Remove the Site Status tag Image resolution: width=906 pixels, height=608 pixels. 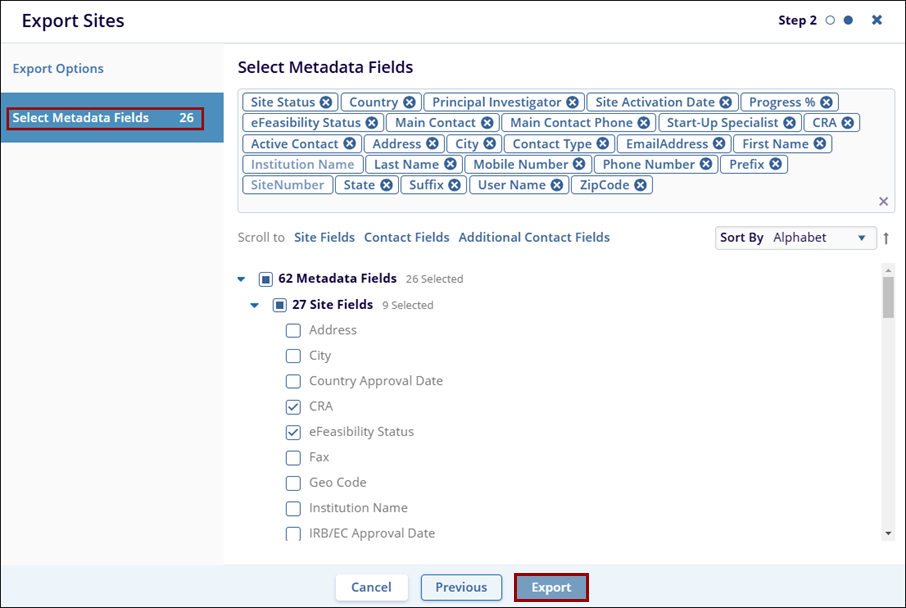point(325,102)
